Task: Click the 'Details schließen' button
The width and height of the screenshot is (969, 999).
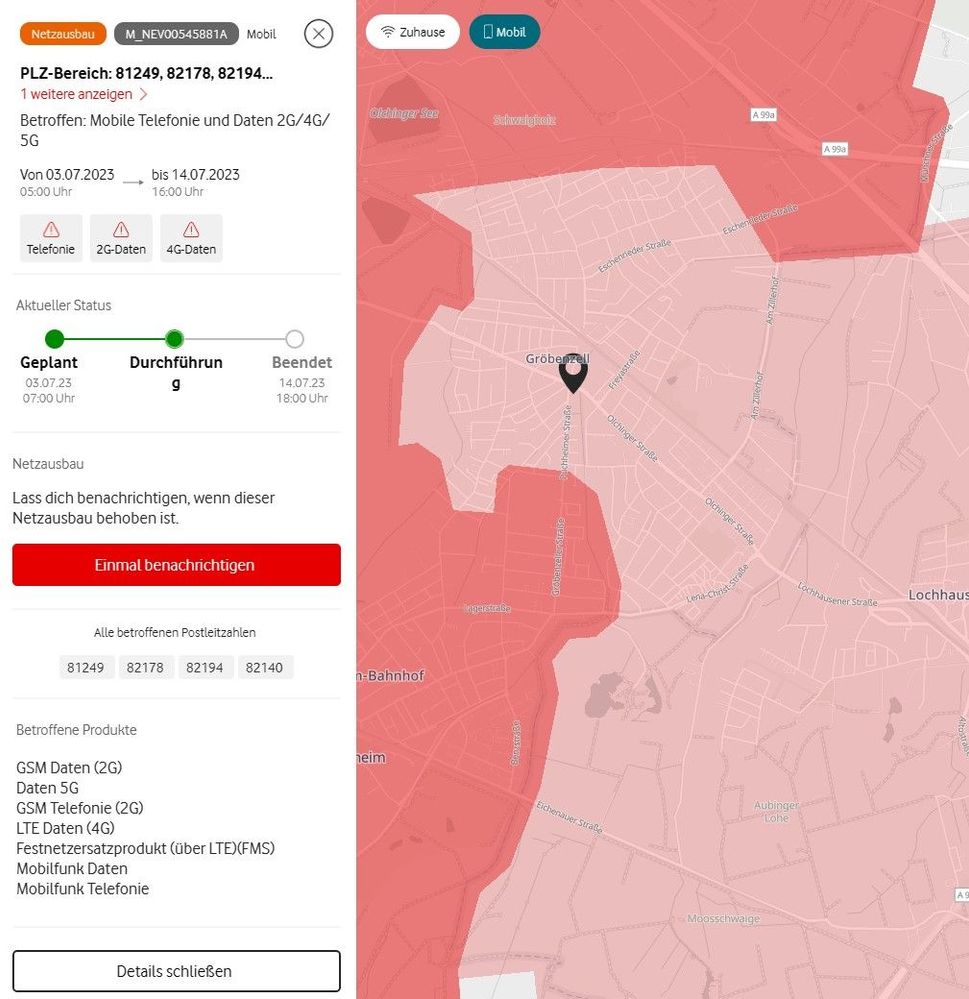Action: click(x=176, y=971)
